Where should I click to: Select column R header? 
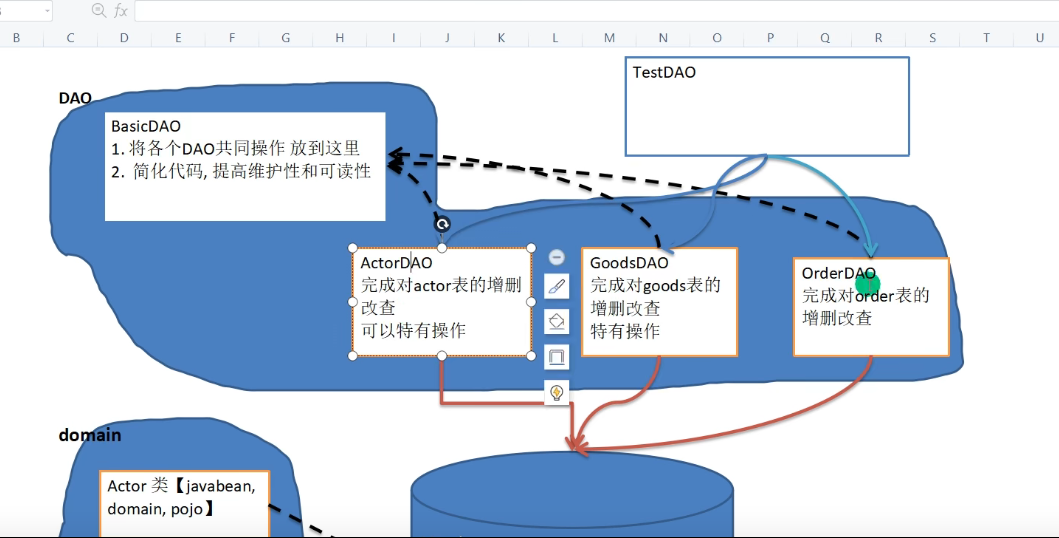pyautogui.click(x=878, y=38)
